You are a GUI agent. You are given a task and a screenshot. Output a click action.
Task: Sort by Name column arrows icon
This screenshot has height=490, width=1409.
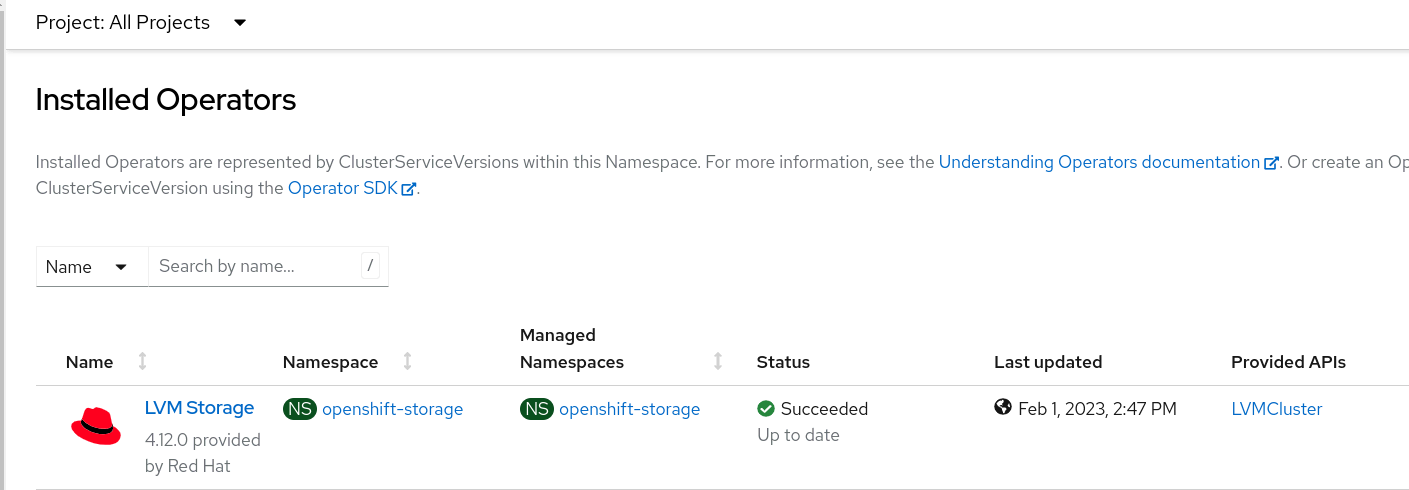coord(142,361)
